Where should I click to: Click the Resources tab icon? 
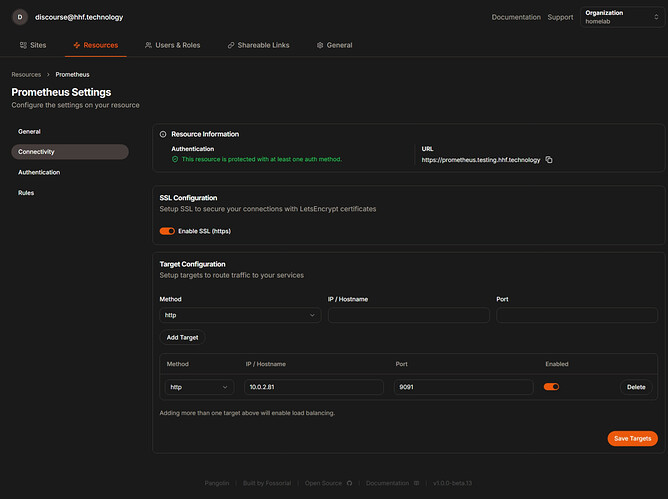pos(77,45)
